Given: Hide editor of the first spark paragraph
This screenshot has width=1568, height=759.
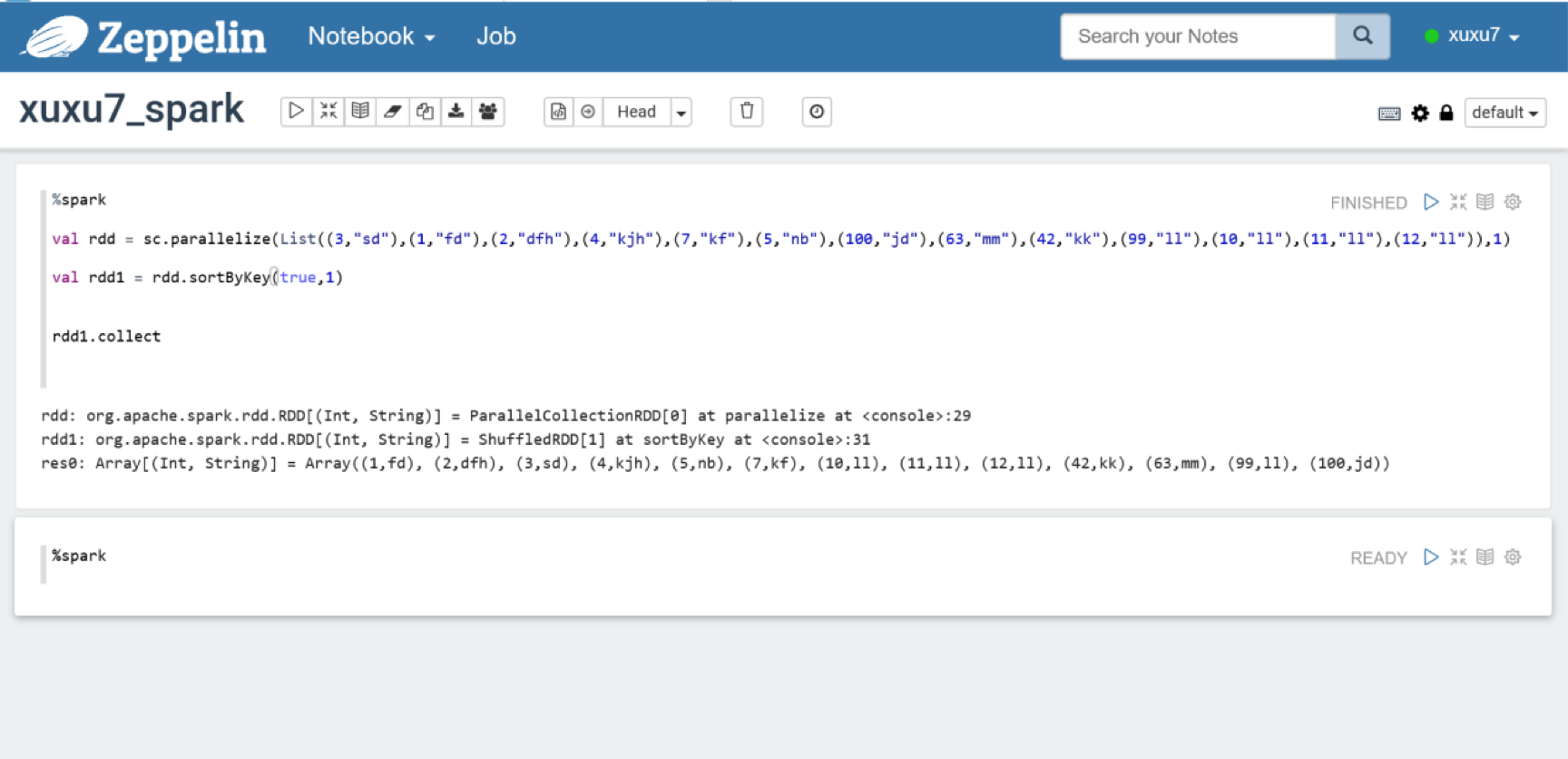Looking at the screenshot, I should (1457, 202).
